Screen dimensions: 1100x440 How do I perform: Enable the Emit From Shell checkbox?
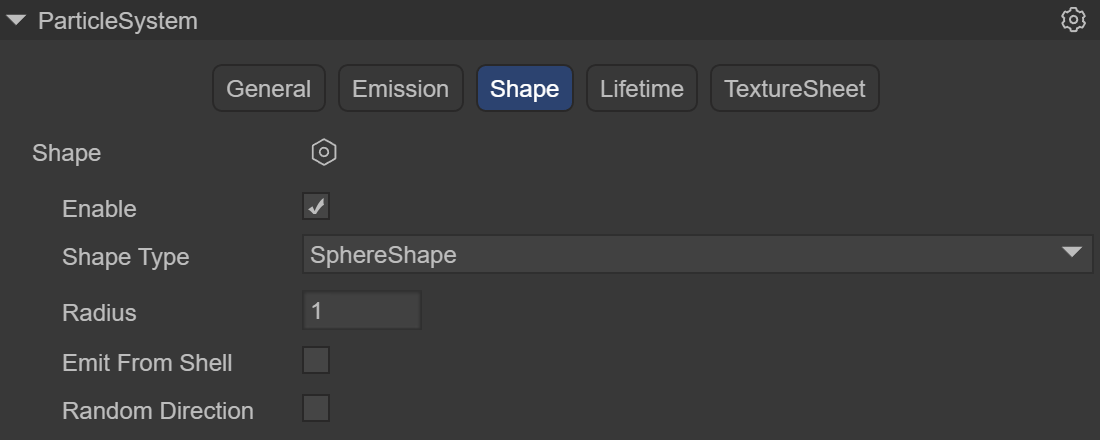[316, 361]
